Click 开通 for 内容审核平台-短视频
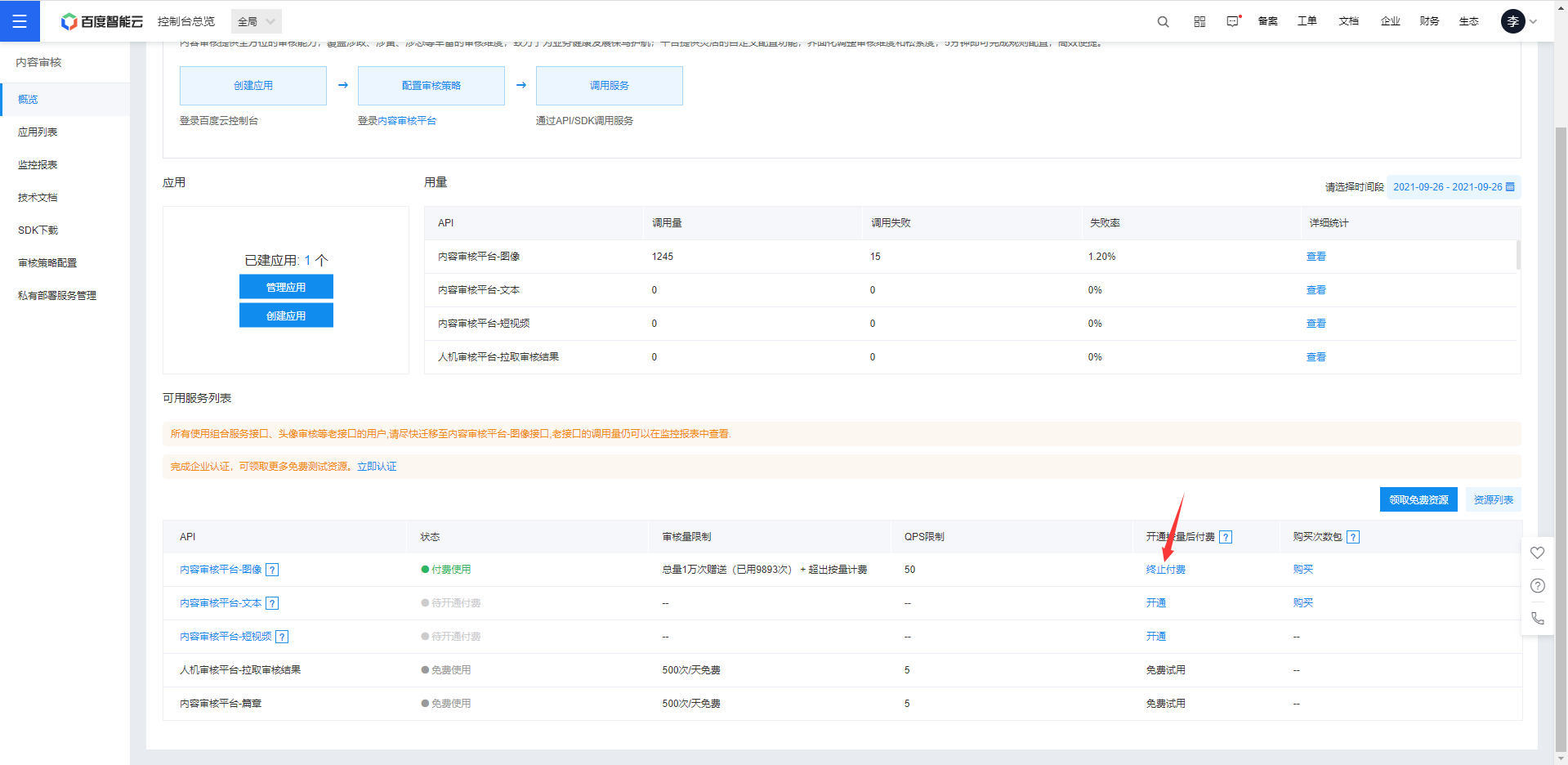 pyautogui.click(x=1155, y=637)
